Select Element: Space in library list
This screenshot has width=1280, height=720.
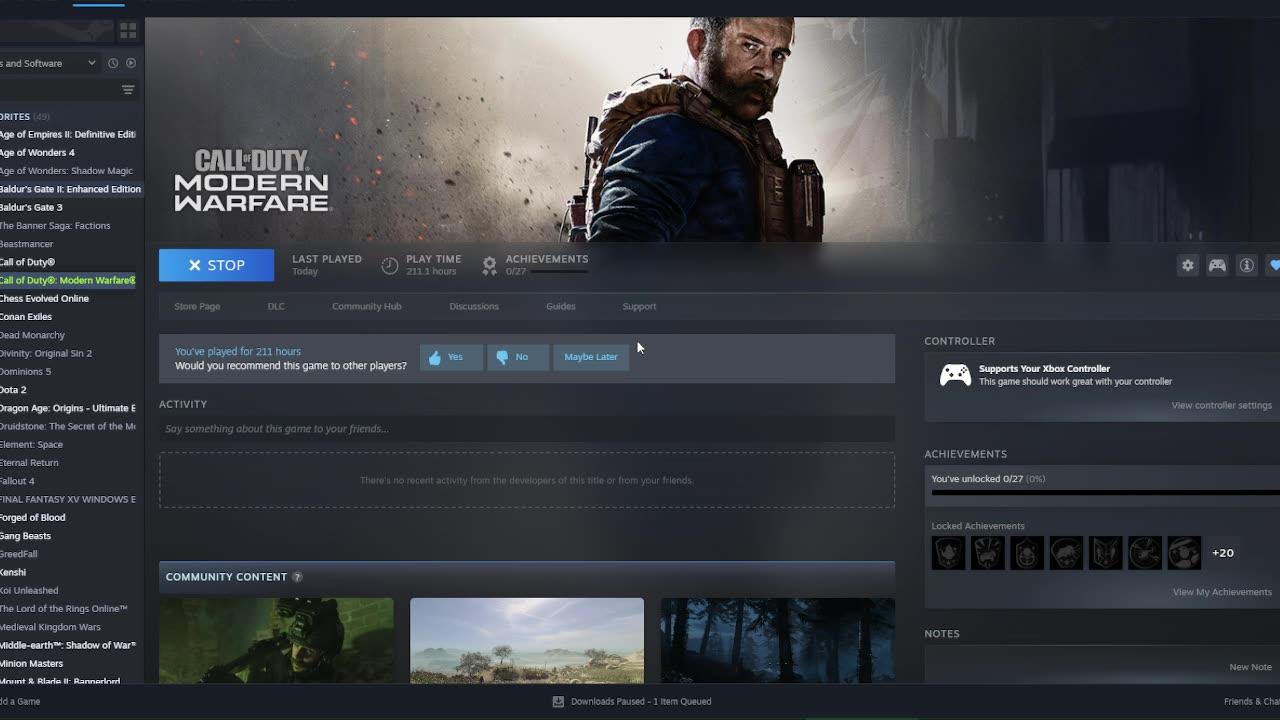pyautogui.click(x=31, y=445)
